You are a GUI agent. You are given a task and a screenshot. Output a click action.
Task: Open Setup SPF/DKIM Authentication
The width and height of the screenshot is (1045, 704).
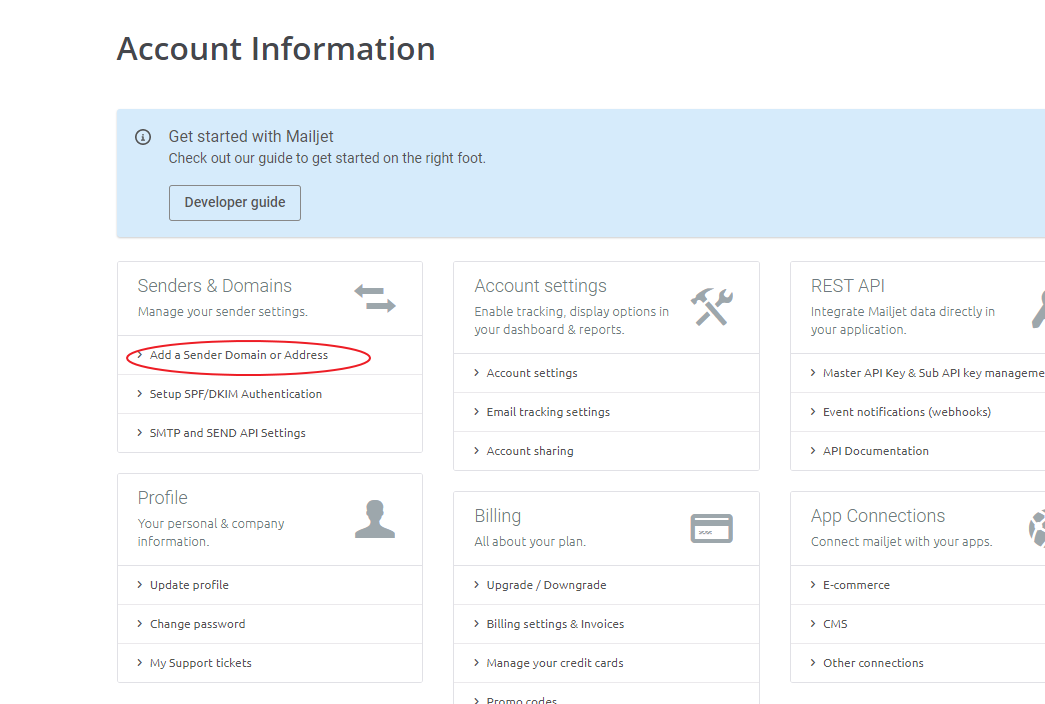pyautogui.click(x=236, y=394)
